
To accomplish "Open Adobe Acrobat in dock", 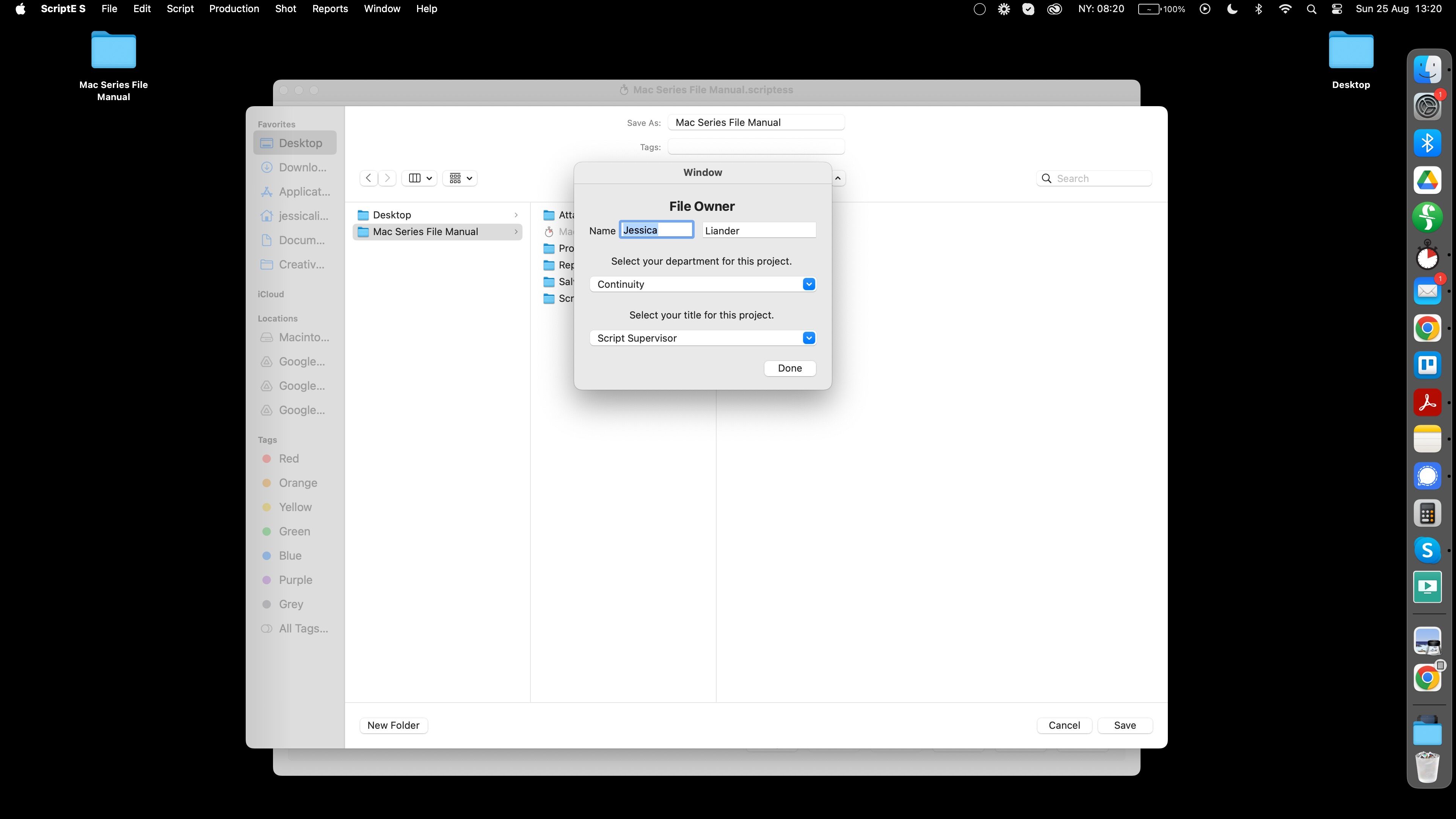I will [x=1426, y=402].
